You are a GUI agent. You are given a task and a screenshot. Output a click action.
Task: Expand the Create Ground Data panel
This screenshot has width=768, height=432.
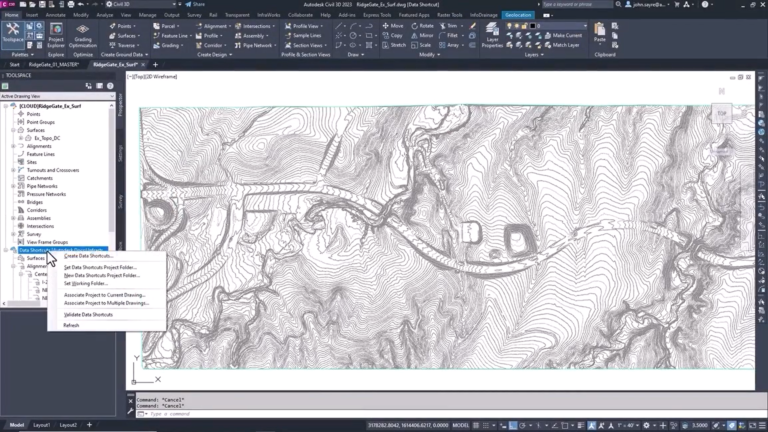[124, 55]
